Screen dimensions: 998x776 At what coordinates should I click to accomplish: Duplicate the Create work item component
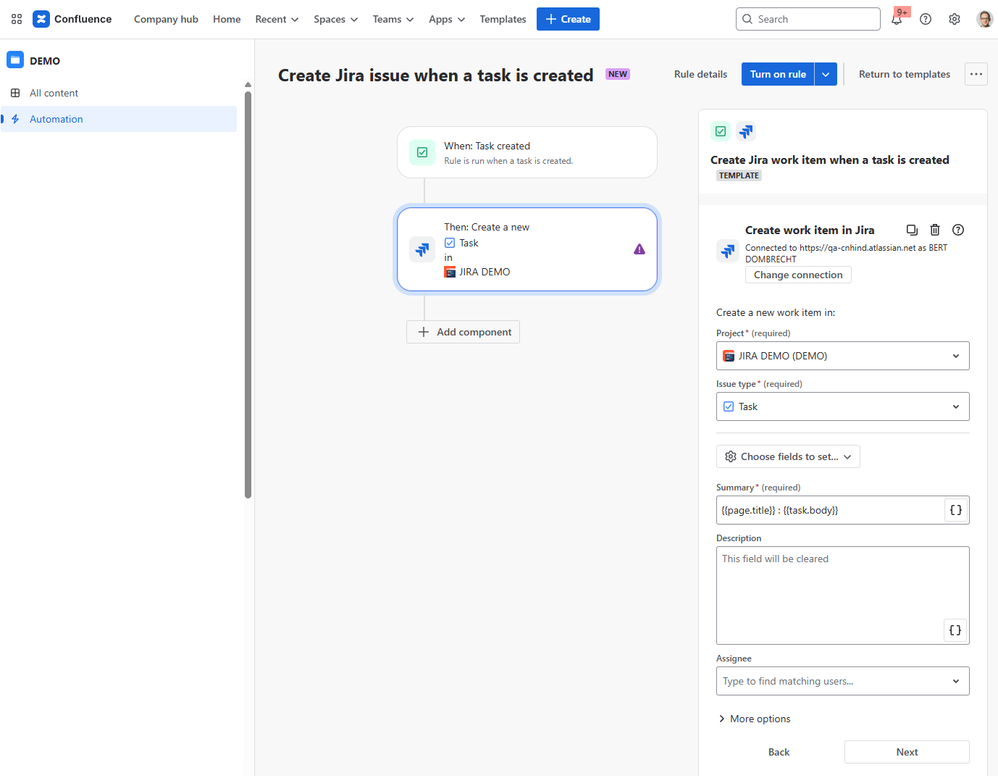tap(912, 230)
